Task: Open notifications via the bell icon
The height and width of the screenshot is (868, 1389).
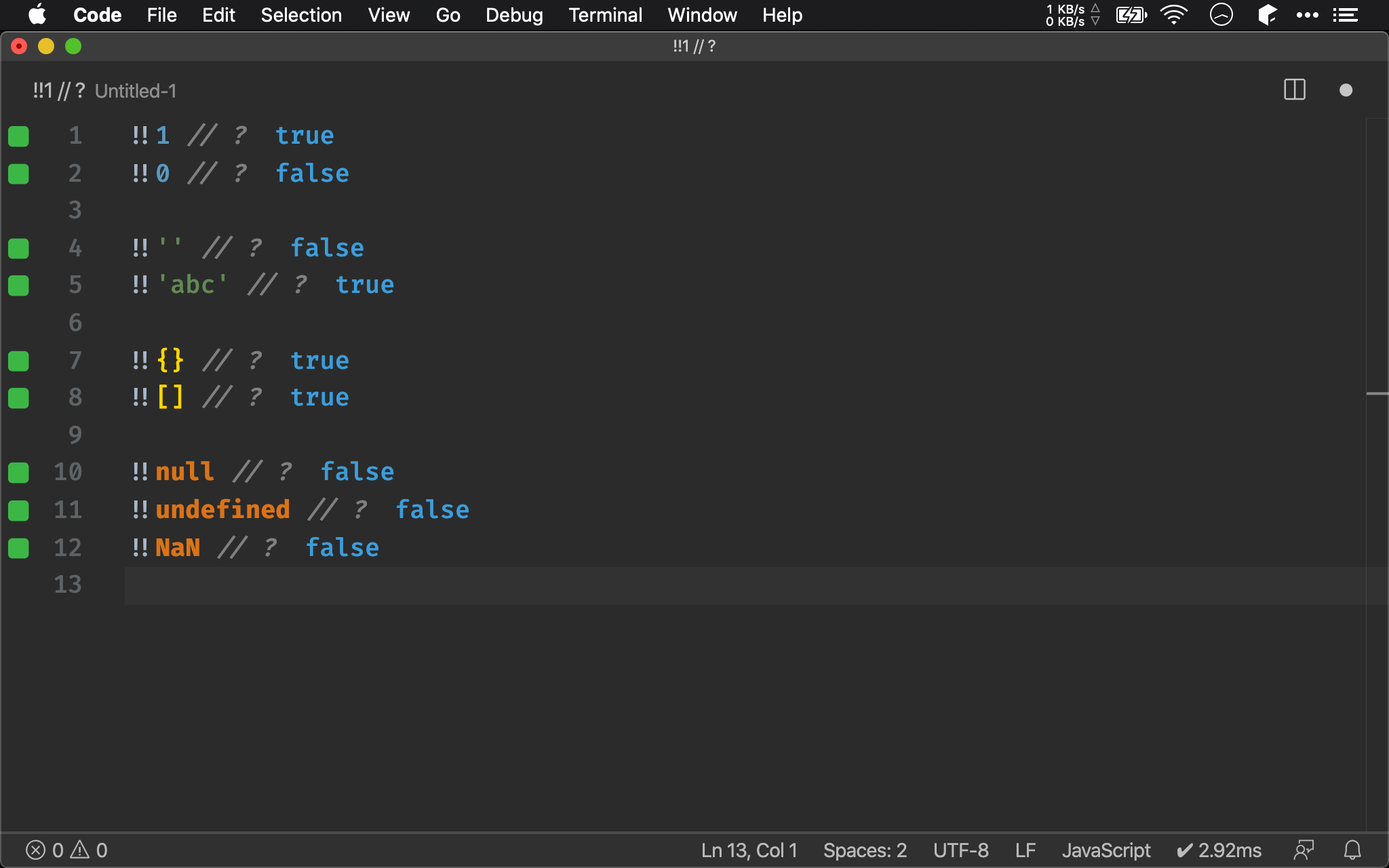Action: (1352, 850)
